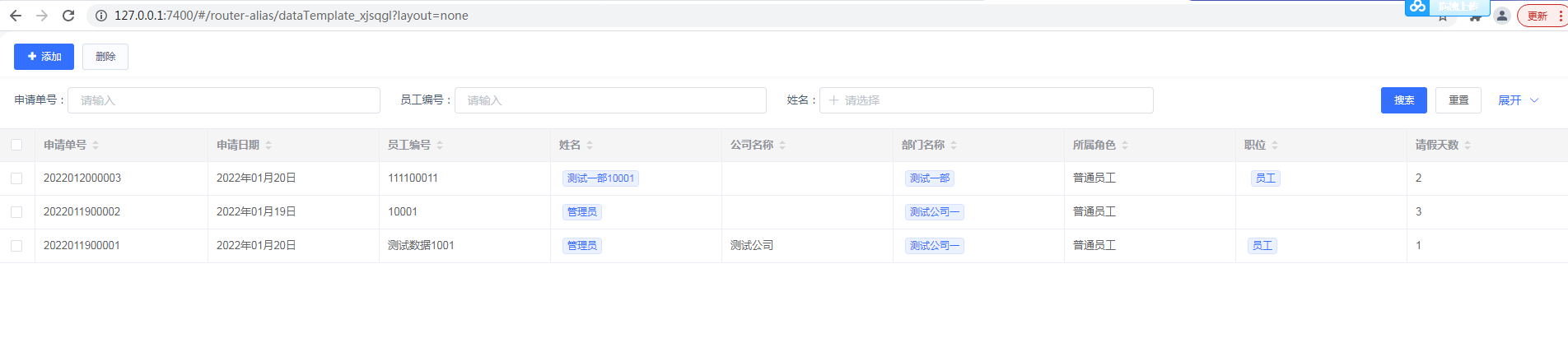The width and height of the screenshot is (1568, 338).
Task: Sort by 请假天数 column sort icon
Action: click(1468, 146)
